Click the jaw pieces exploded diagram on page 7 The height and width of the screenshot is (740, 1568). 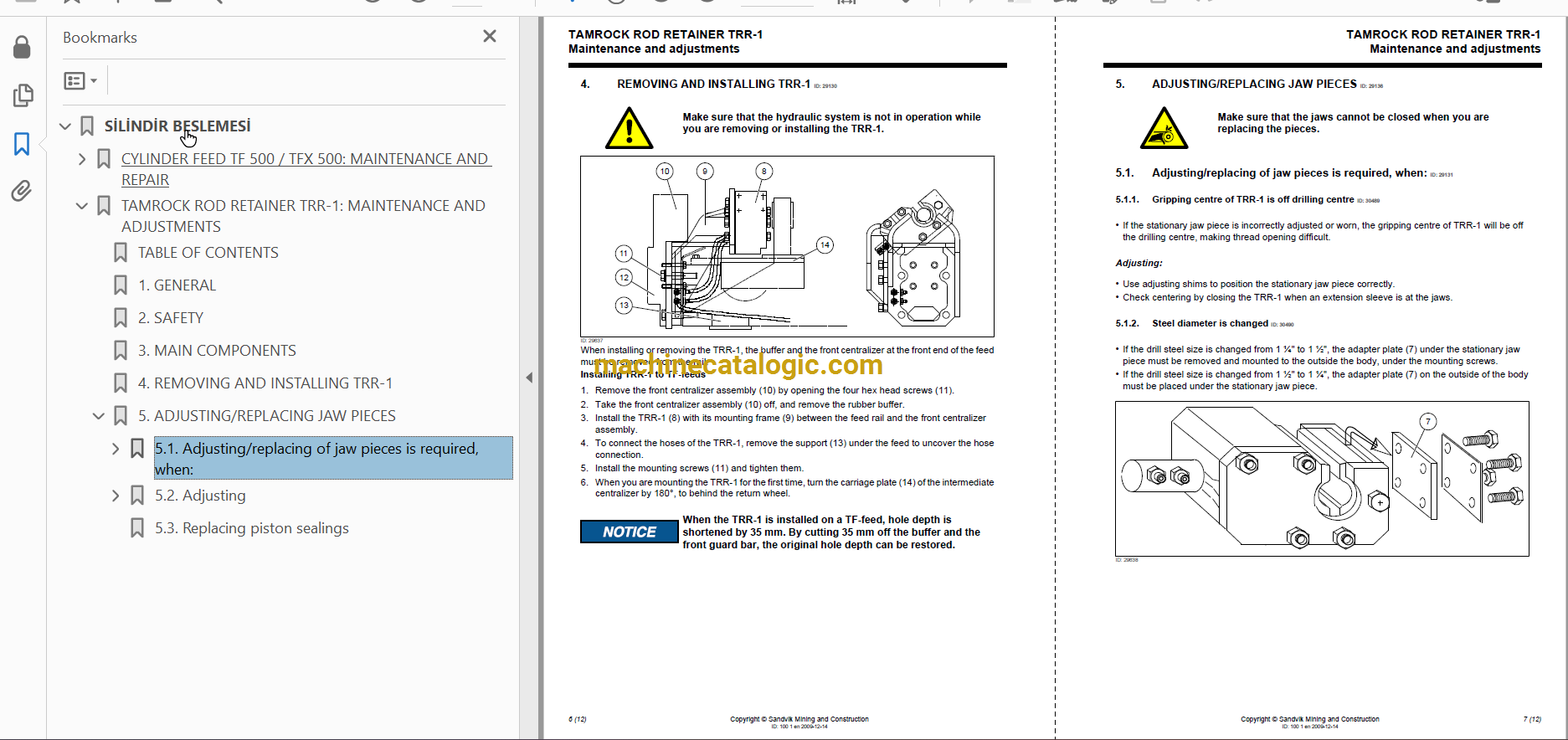pyautogui.click(x=1322, y=479)
